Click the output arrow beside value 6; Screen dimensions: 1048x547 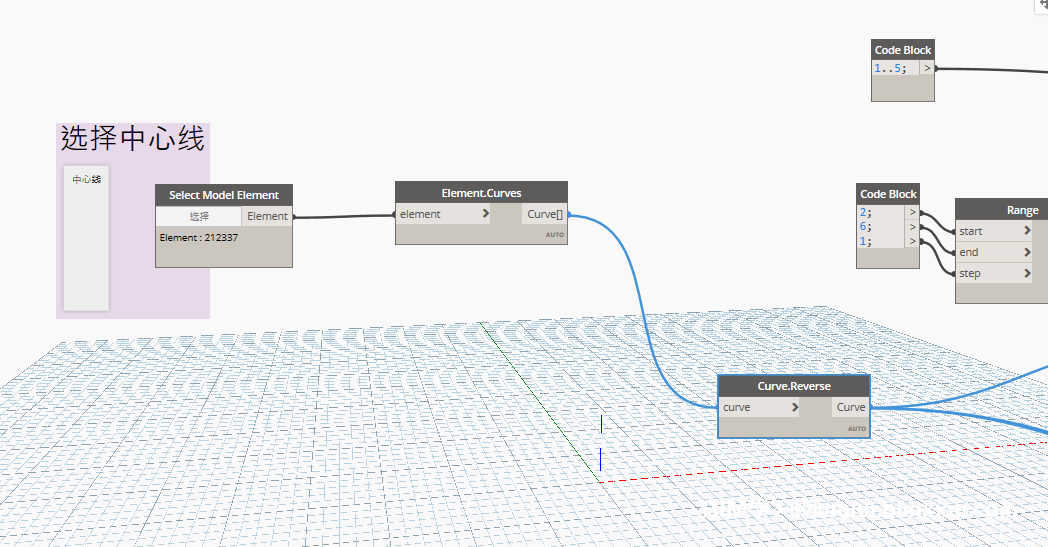(x=911, y=227)
